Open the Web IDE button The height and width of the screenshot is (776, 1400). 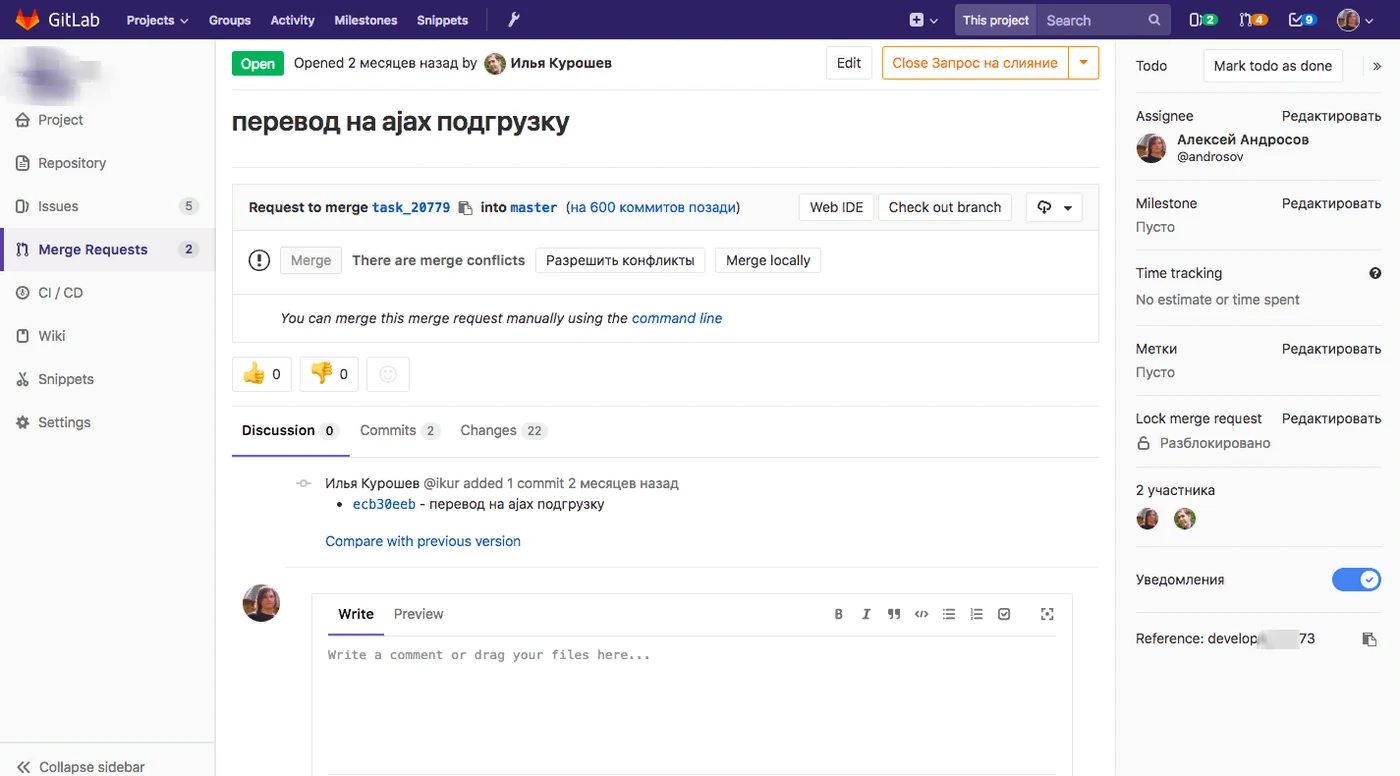click(836, 207)
